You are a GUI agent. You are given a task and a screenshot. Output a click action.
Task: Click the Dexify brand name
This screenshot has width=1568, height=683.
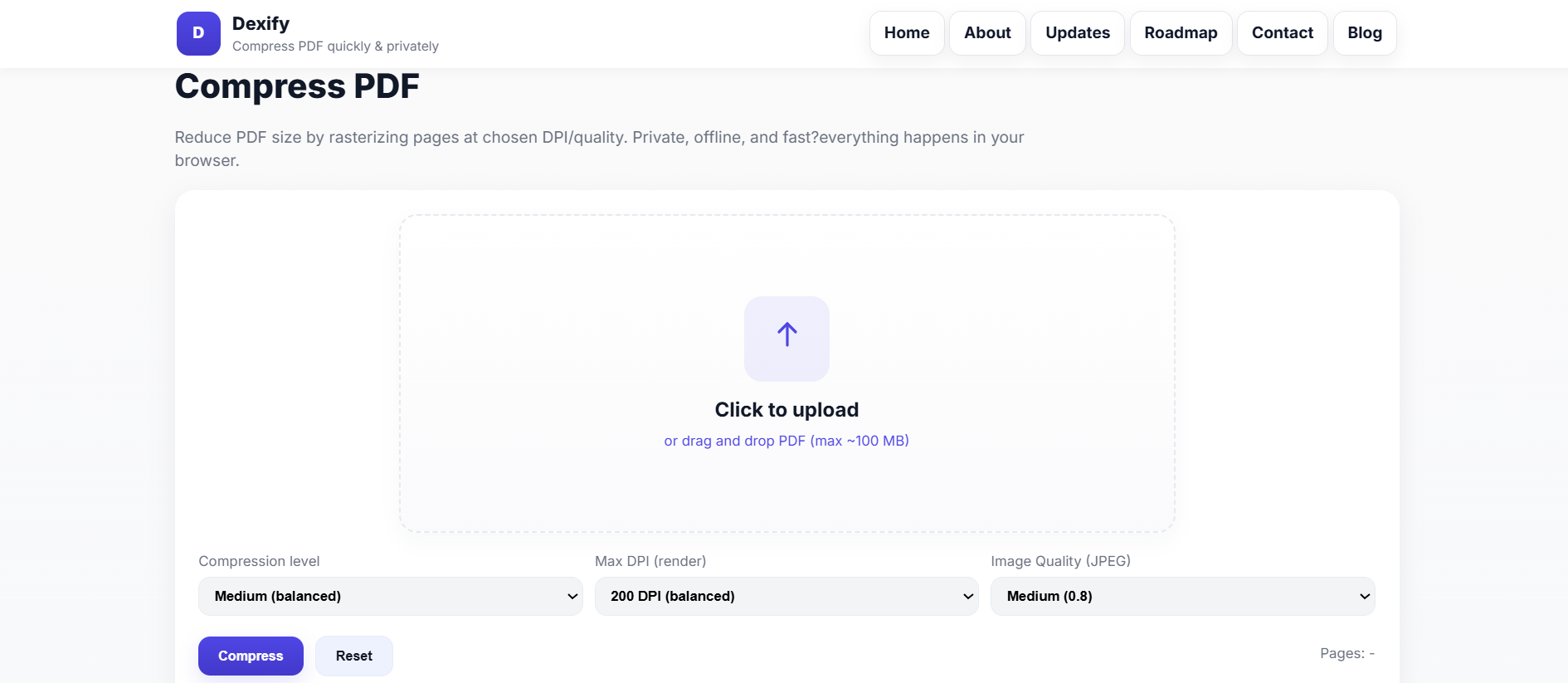coord(260,23)
